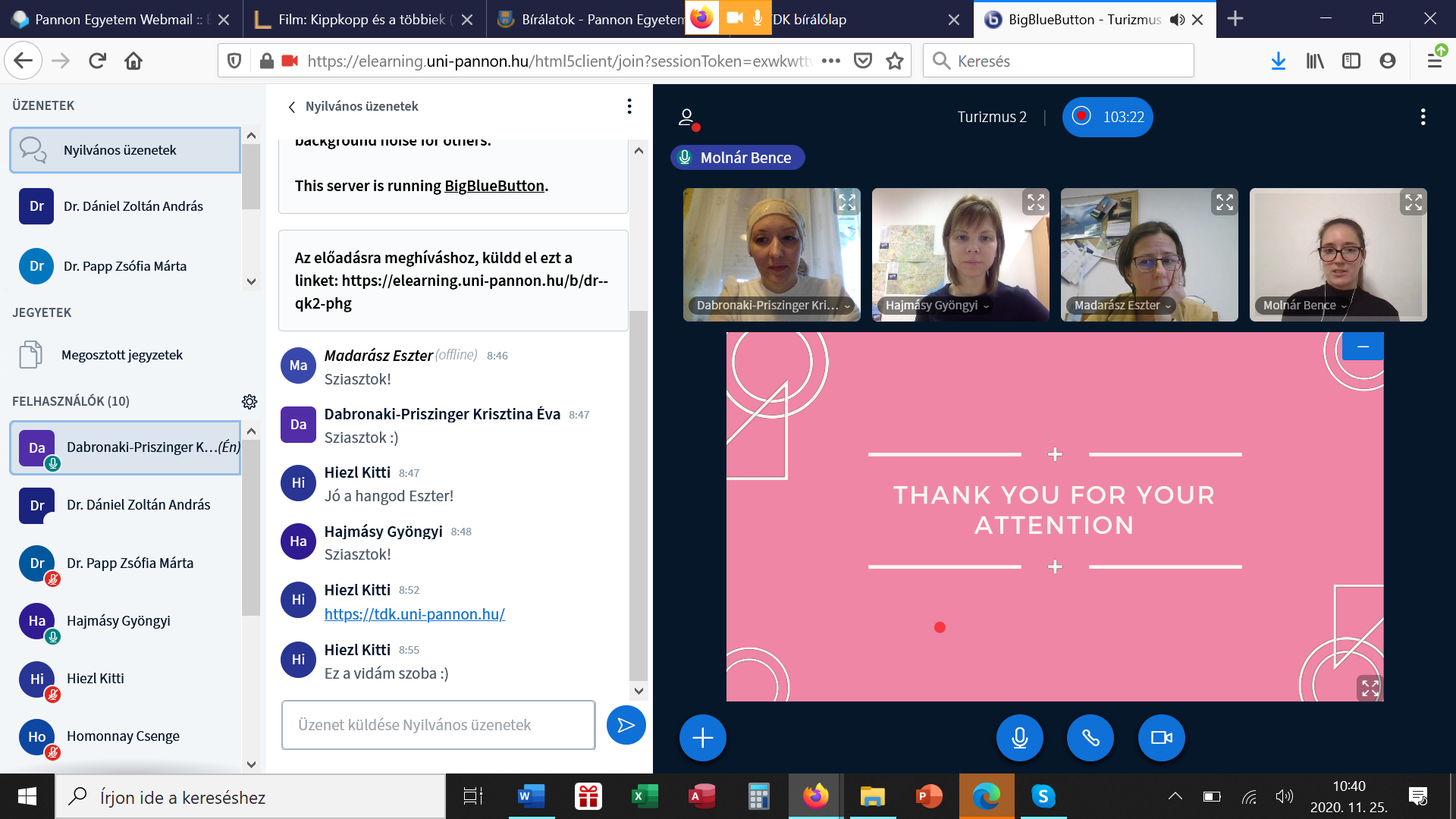Mute the microphone button
The height and width of the screenshot is (819, 1456).
pyautogui.click(x=1019, y=738)
